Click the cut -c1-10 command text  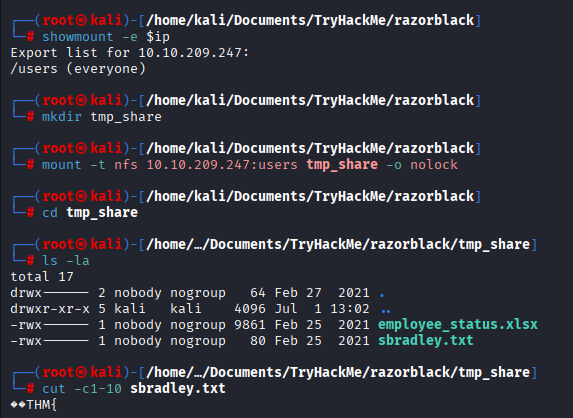click(82, 388)
